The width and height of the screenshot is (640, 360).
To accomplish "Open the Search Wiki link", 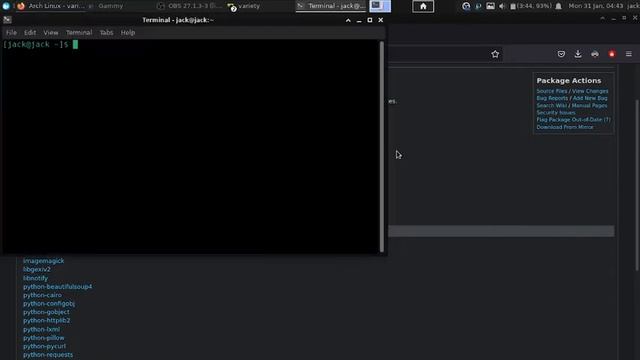I will [551, 105].
